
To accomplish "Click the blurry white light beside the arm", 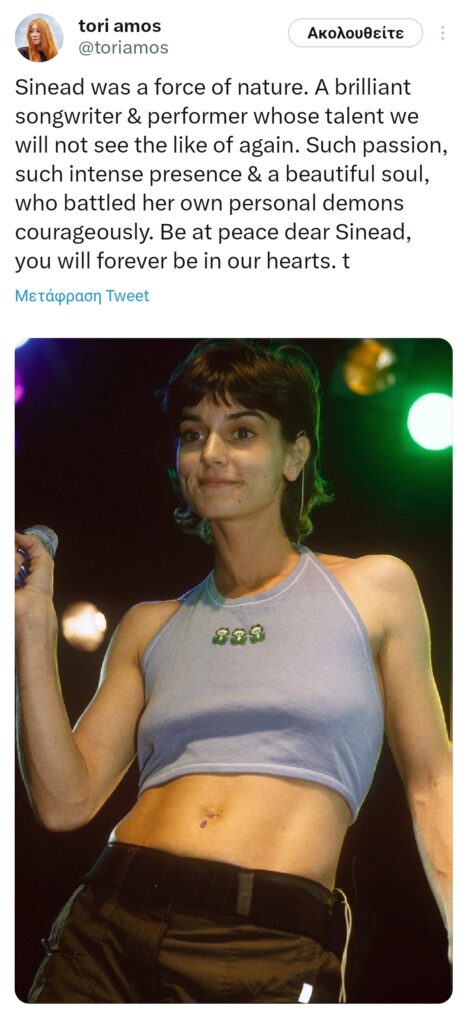I will 84,626.
